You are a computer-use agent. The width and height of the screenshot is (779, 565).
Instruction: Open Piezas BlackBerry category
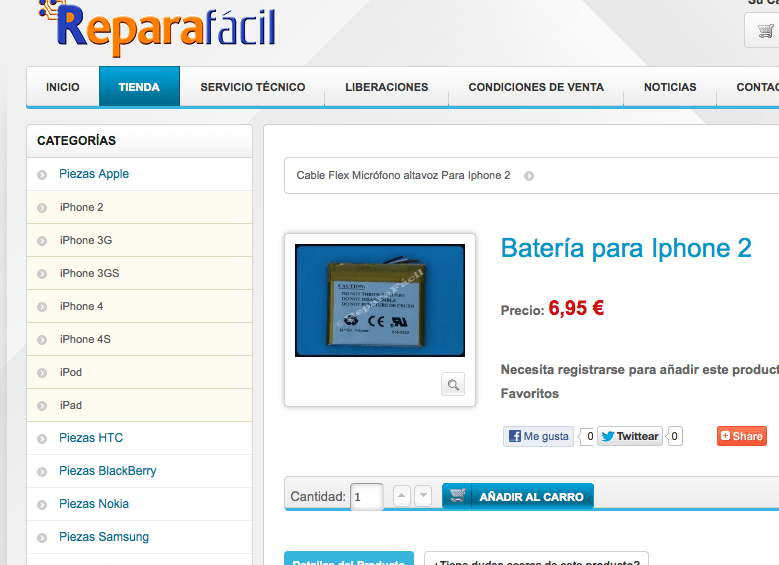point(108,471)
